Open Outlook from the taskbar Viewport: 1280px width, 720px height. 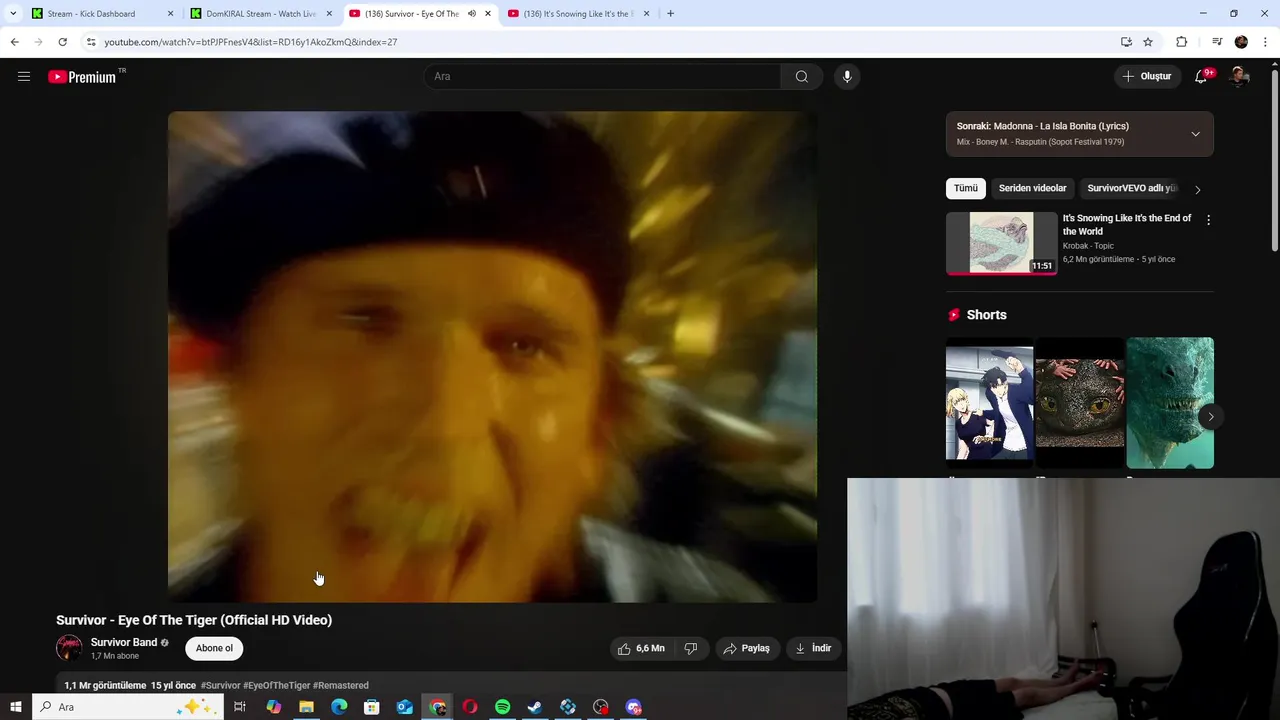pos(404,707)
